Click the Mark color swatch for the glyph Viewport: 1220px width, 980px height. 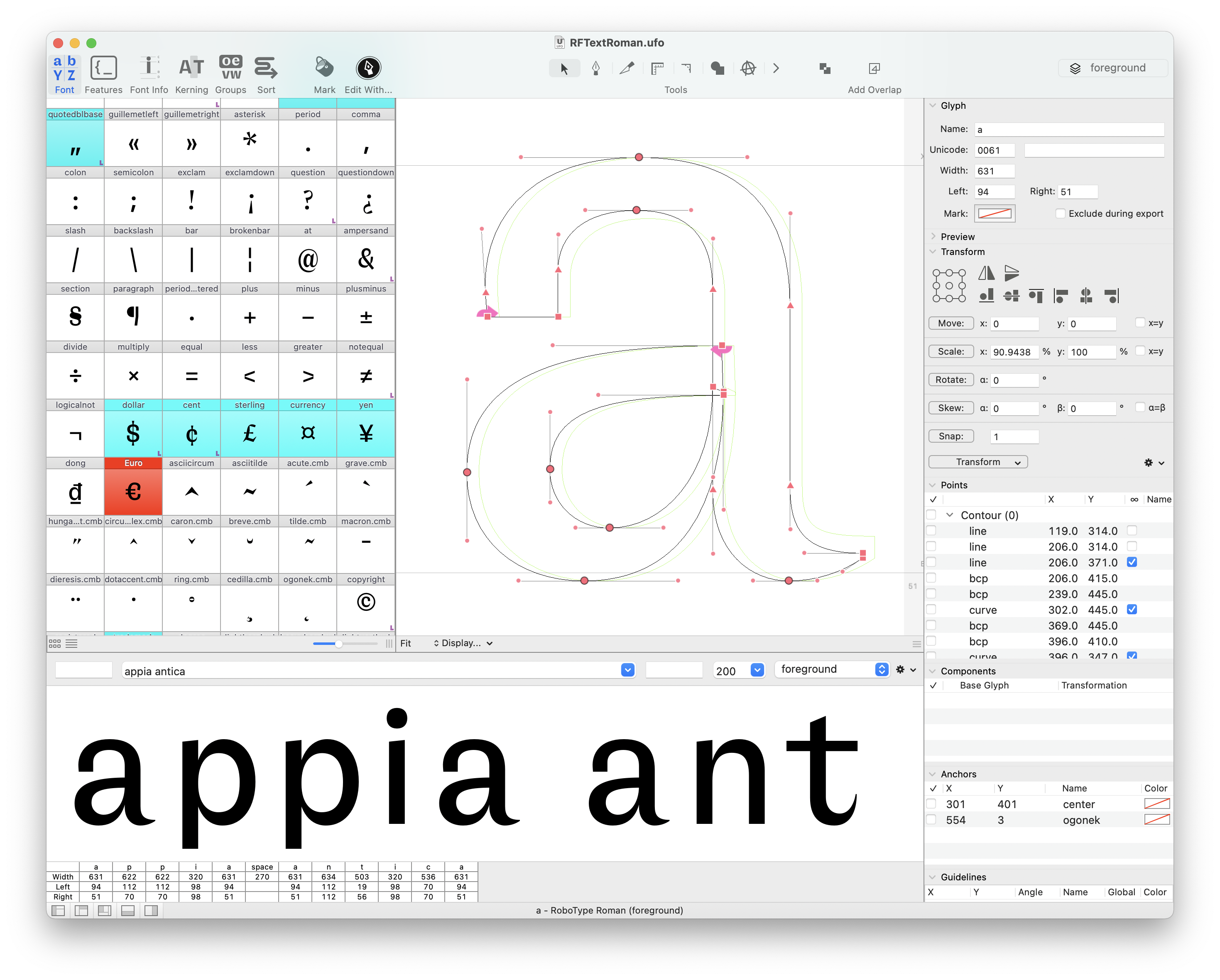tap(994, 213)
